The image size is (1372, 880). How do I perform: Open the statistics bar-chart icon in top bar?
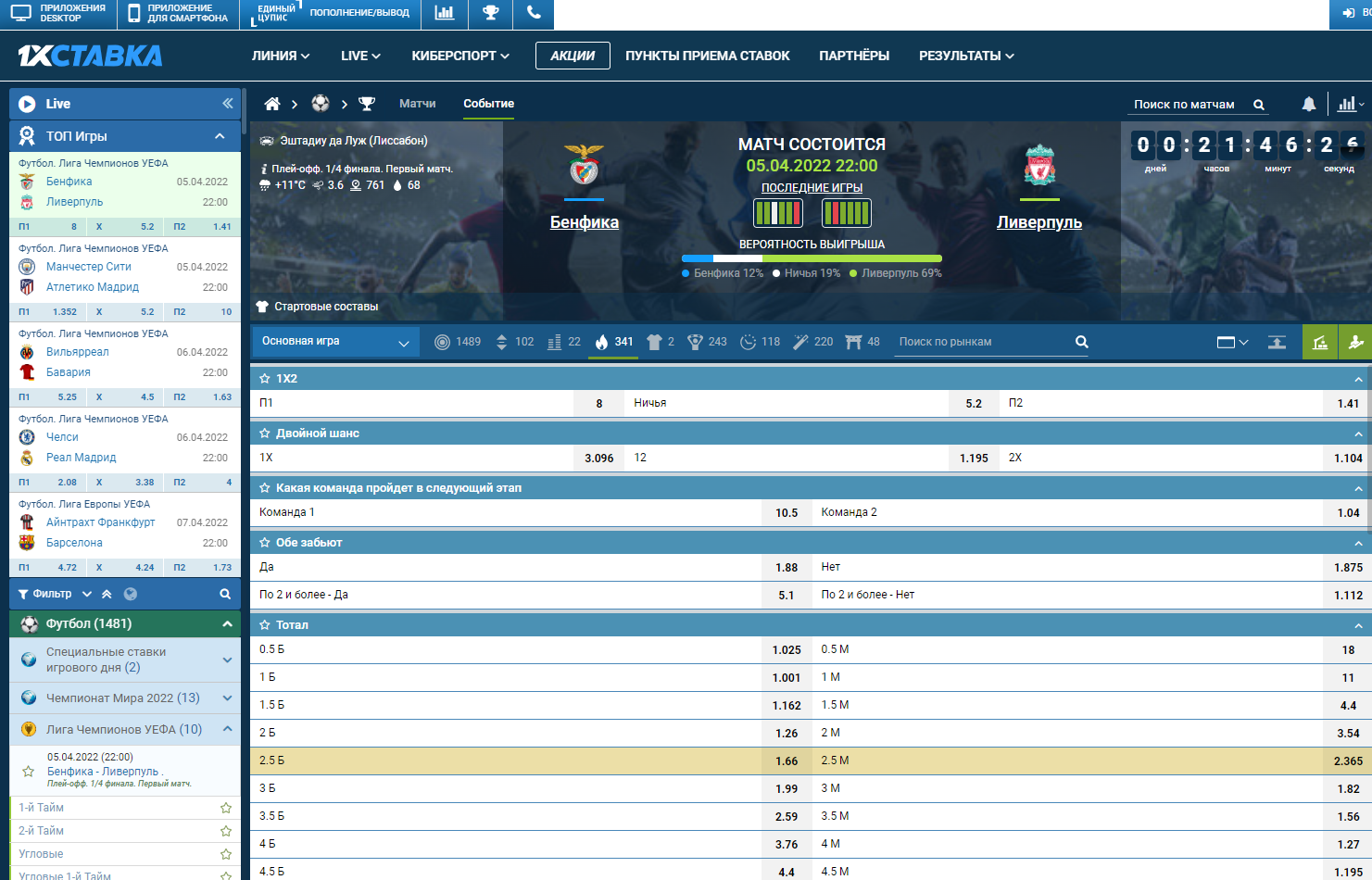445,13
